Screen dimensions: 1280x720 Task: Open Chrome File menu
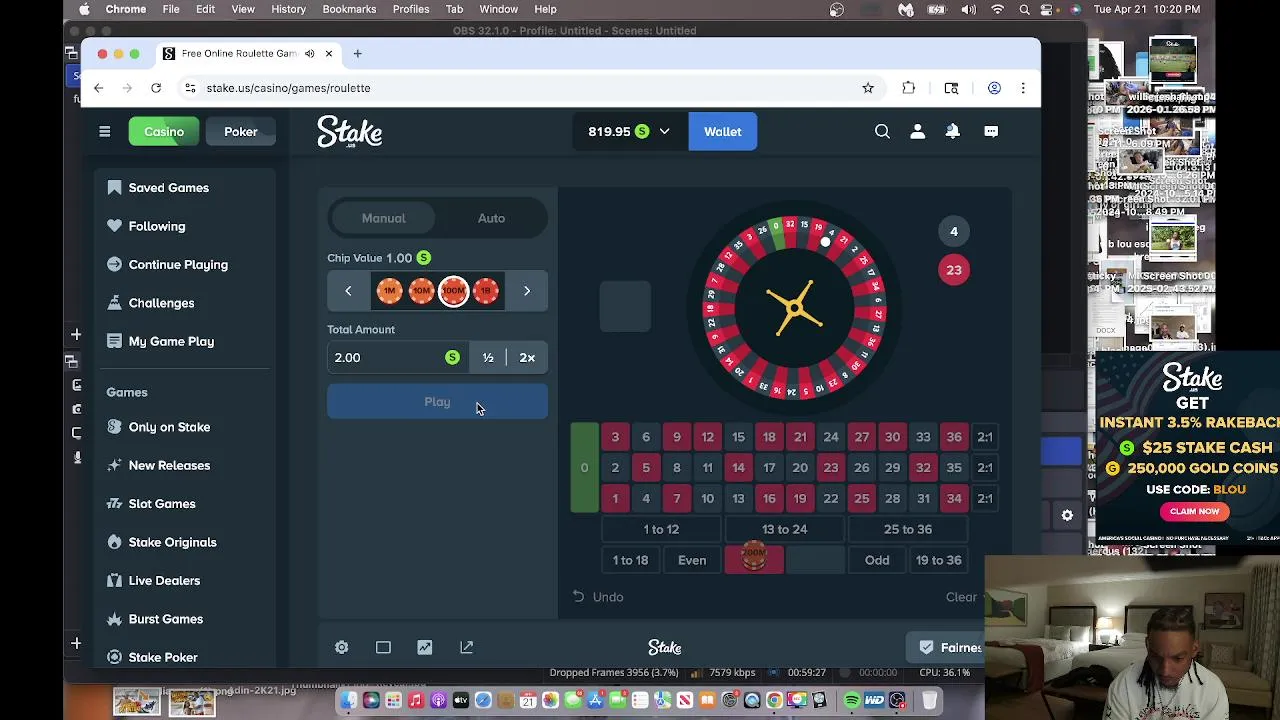coord(171,9)
